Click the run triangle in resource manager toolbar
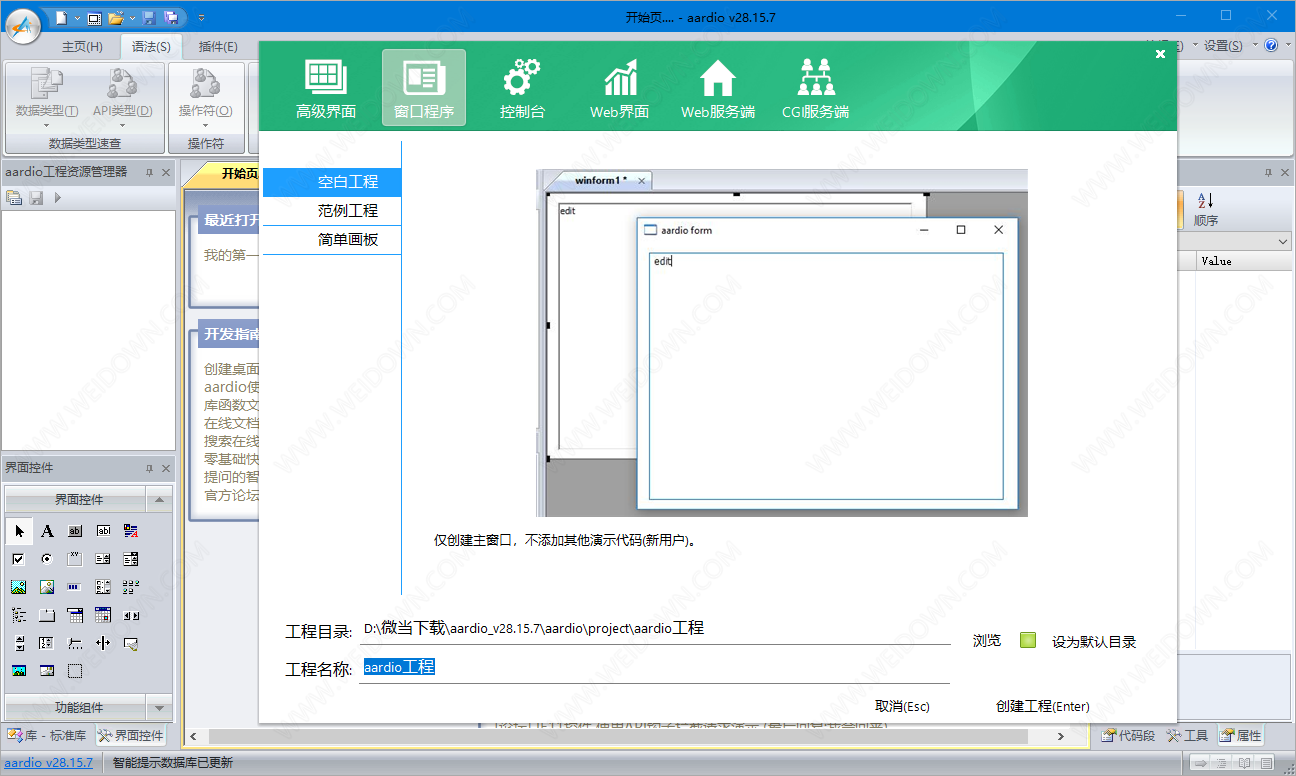 58,198
